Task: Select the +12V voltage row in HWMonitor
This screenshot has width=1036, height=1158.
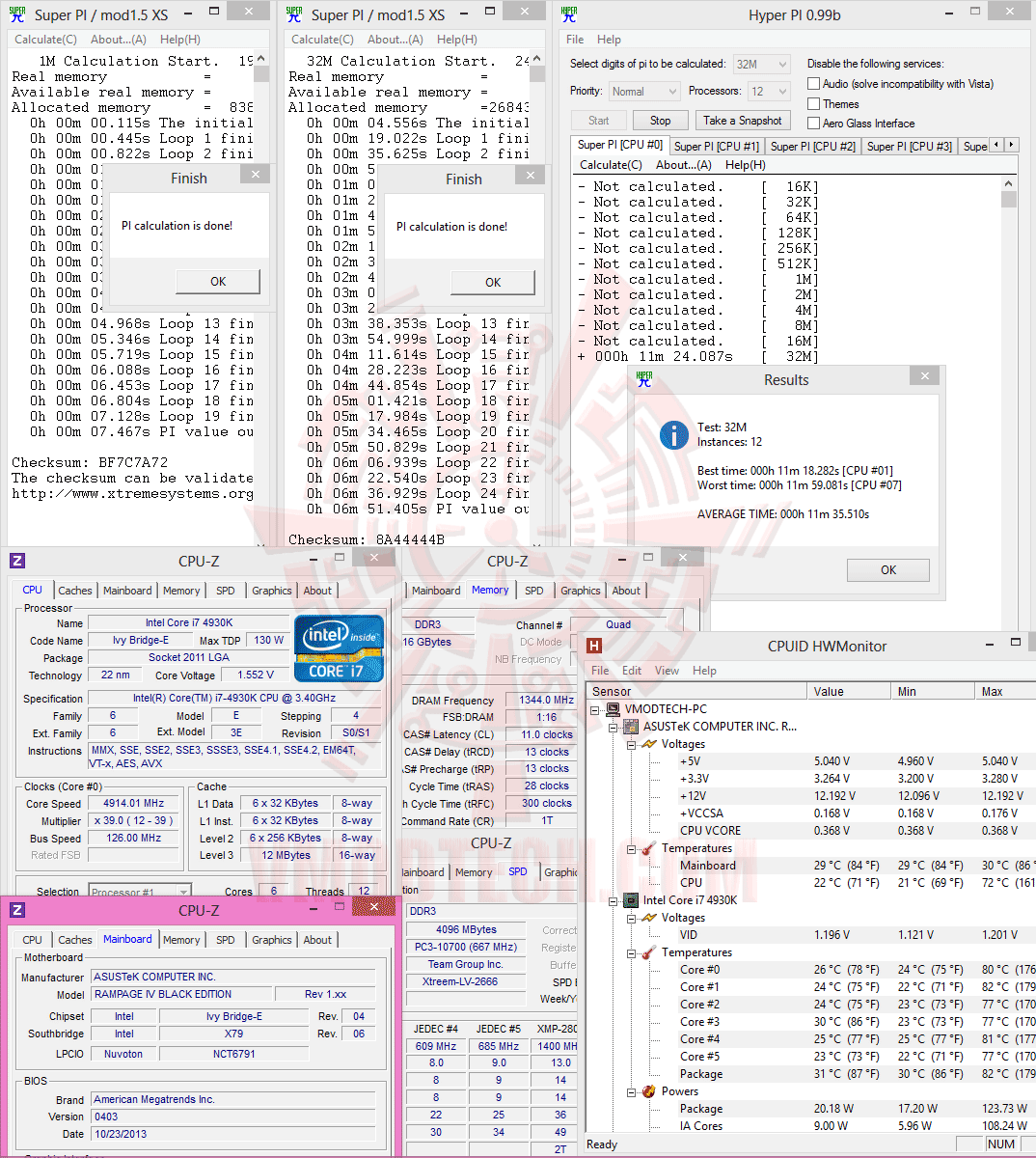Action: [x=810, y=796]
